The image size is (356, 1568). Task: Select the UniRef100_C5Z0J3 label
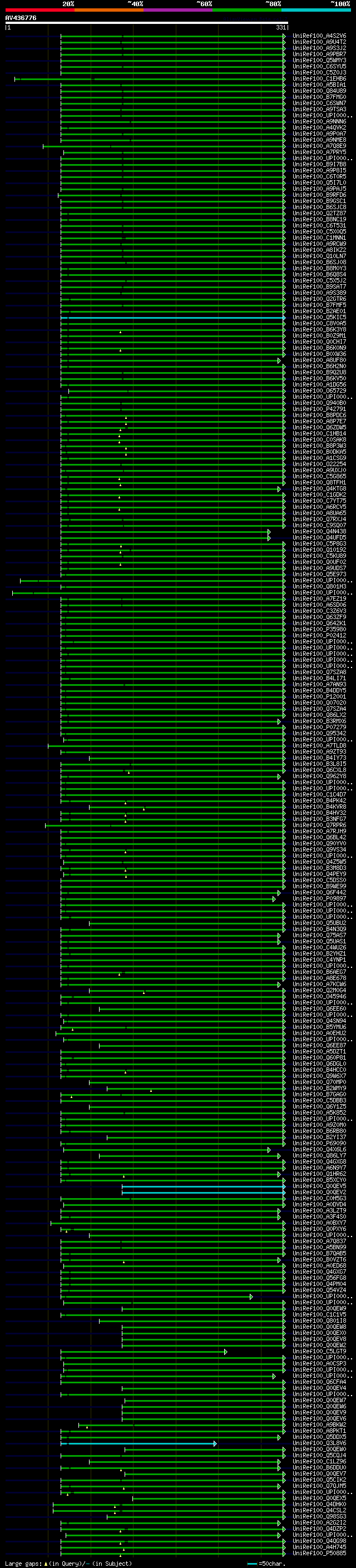tap(319, 72)
